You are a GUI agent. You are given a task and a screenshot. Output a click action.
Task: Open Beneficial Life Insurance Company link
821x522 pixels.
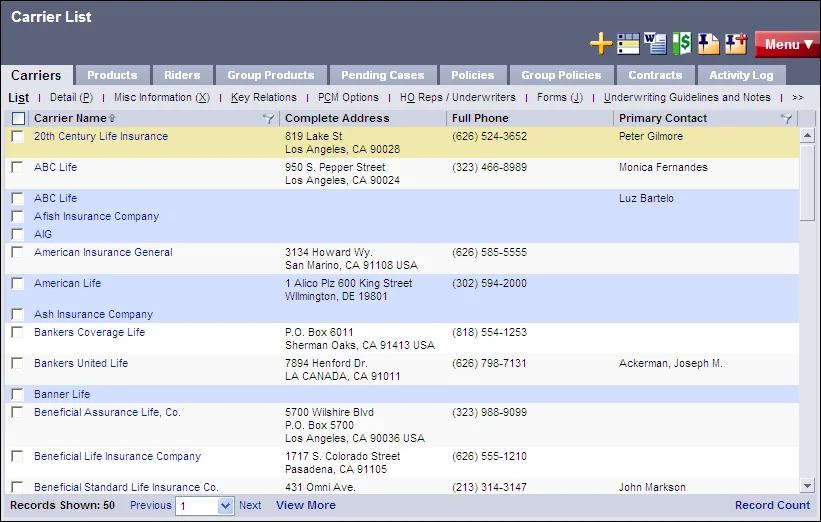click(x=117, y=456)
